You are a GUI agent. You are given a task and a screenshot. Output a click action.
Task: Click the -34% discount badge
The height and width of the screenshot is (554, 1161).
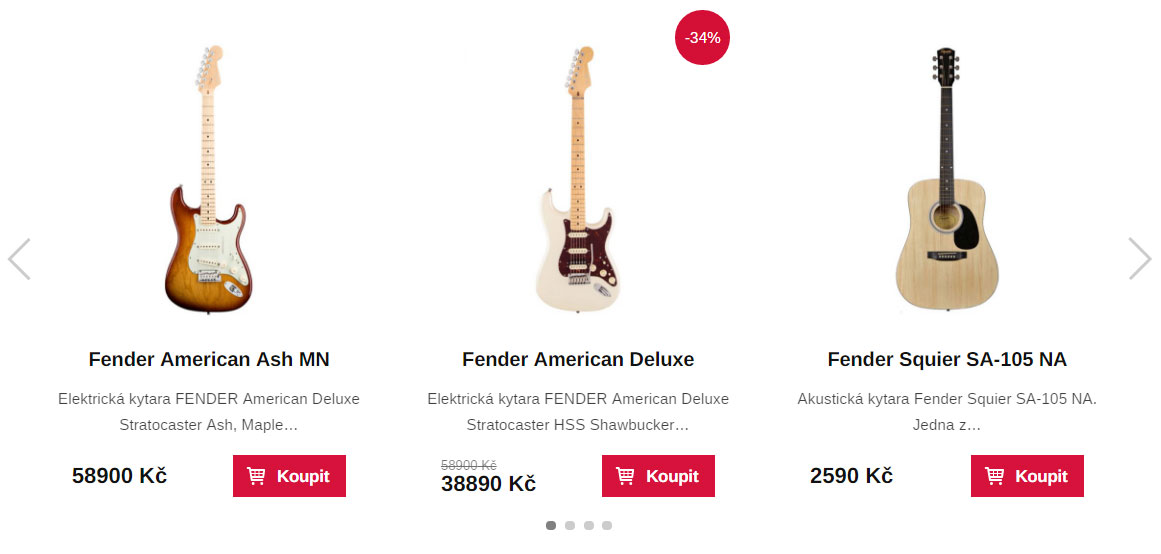[x=702, y=38]
